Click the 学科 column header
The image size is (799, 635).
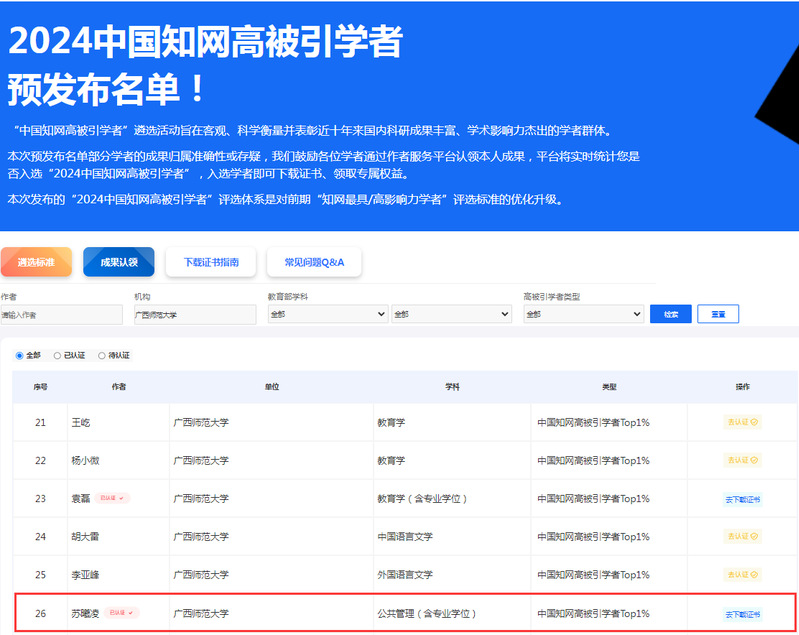coord(452,387)
